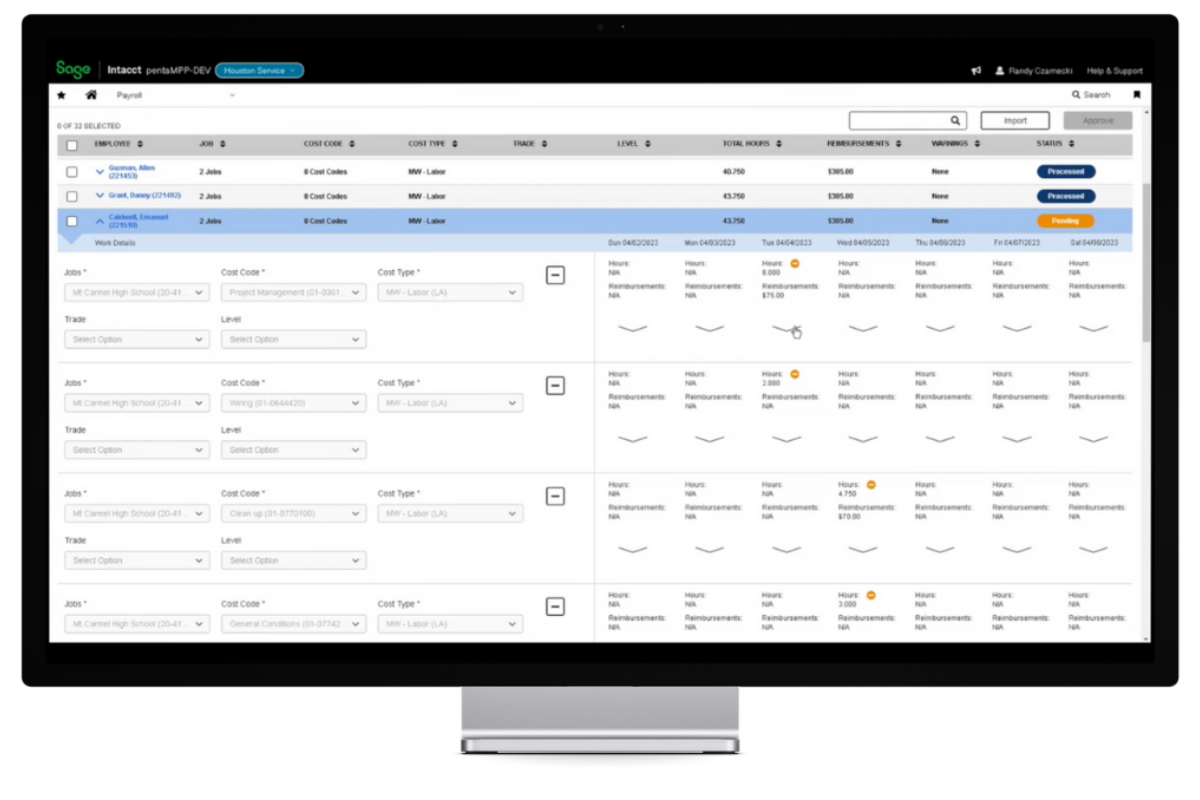This screenshot has height=800, width=1200.
Task: Click the home icon in the navigation bar
Action: pos(89,94)
